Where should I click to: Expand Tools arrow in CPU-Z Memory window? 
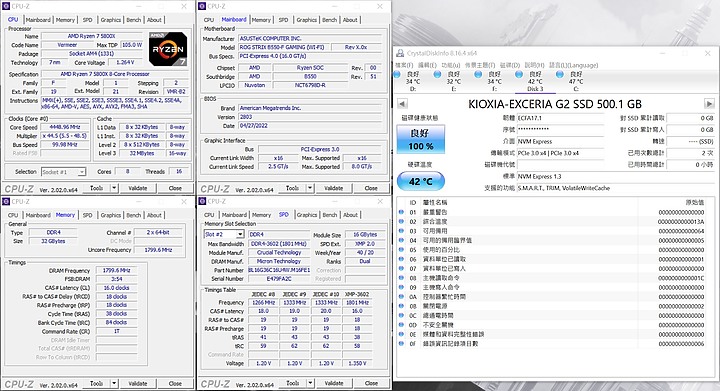(114, 383)
